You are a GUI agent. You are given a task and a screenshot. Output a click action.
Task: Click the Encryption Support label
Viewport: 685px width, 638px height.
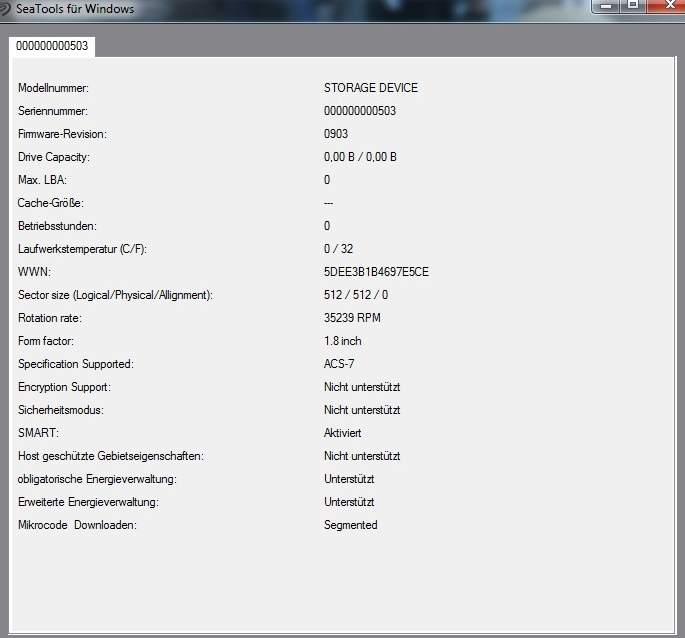(64, 387)
